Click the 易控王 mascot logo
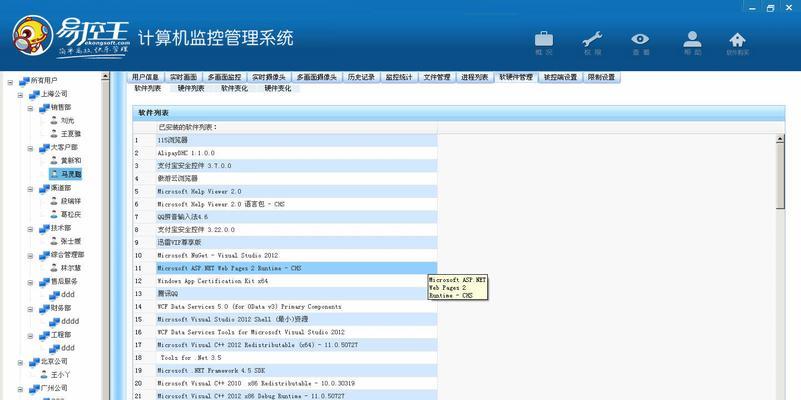 coord(33,35)
